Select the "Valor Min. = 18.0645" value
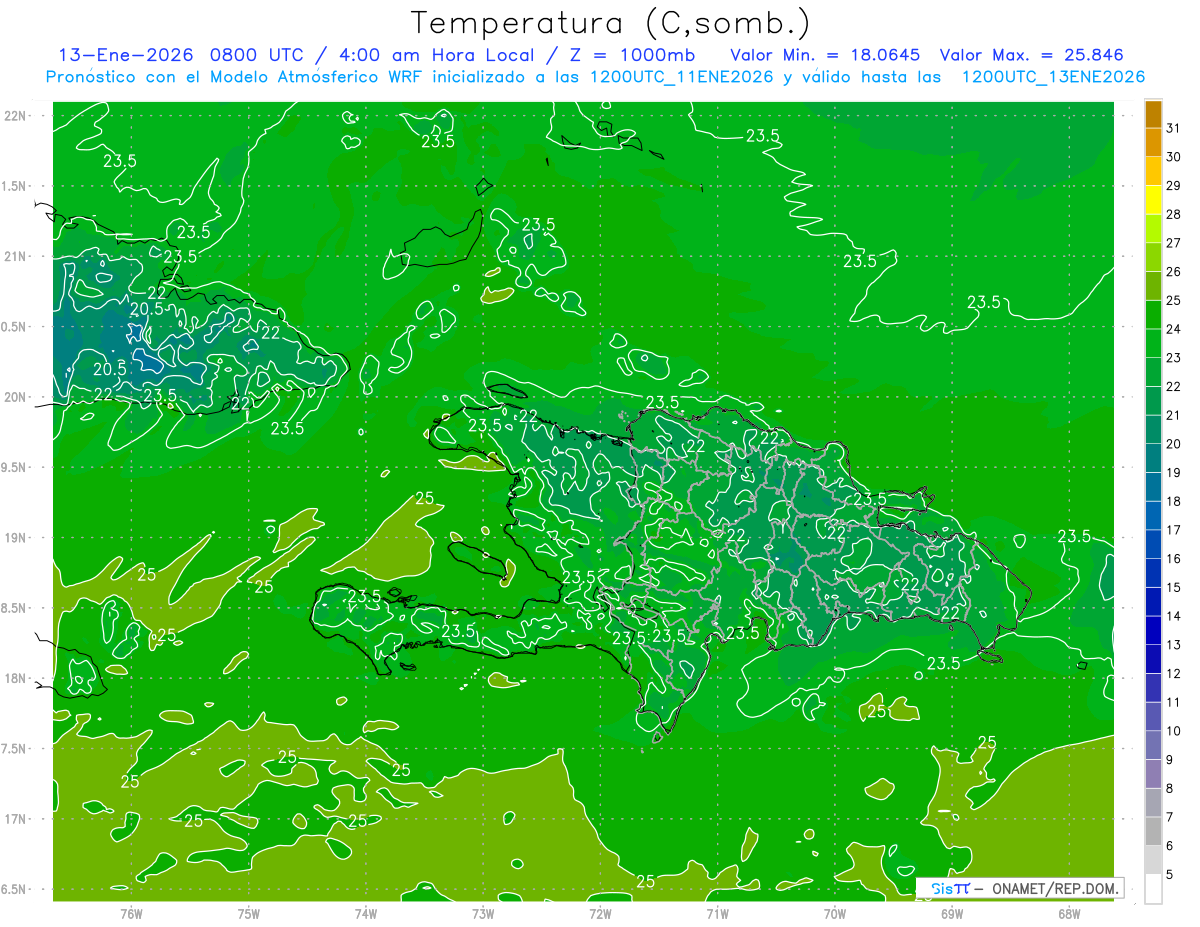Screen dimensions: 1200x927 pos(825,54)
